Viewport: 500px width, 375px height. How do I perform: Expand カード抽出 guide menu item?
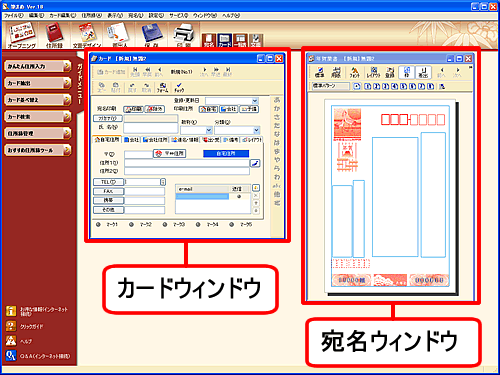[38, 83]
